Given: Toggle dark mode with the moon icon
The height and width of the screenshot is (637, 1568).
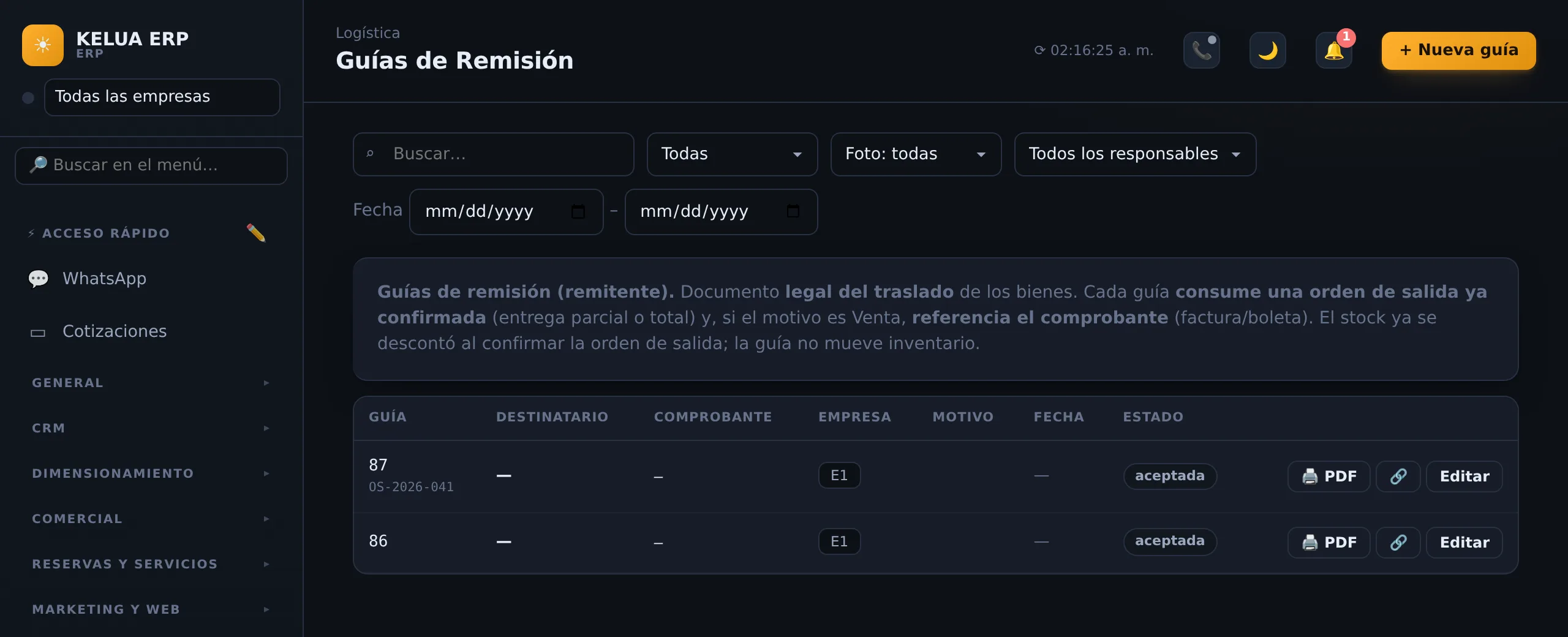Looking at the screenshot, I should point(1268,50).
